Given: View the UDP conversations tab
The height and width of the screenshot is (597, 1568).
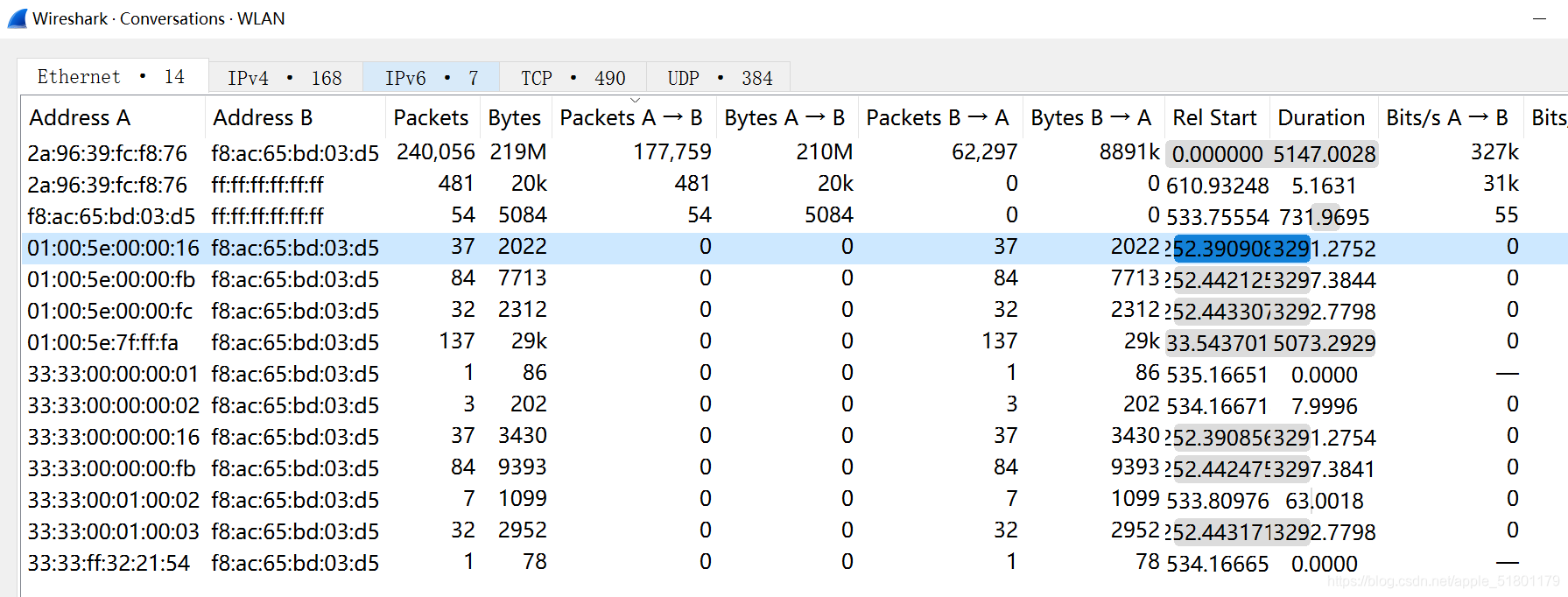Looking at the screenshot, I should (719, 78).
